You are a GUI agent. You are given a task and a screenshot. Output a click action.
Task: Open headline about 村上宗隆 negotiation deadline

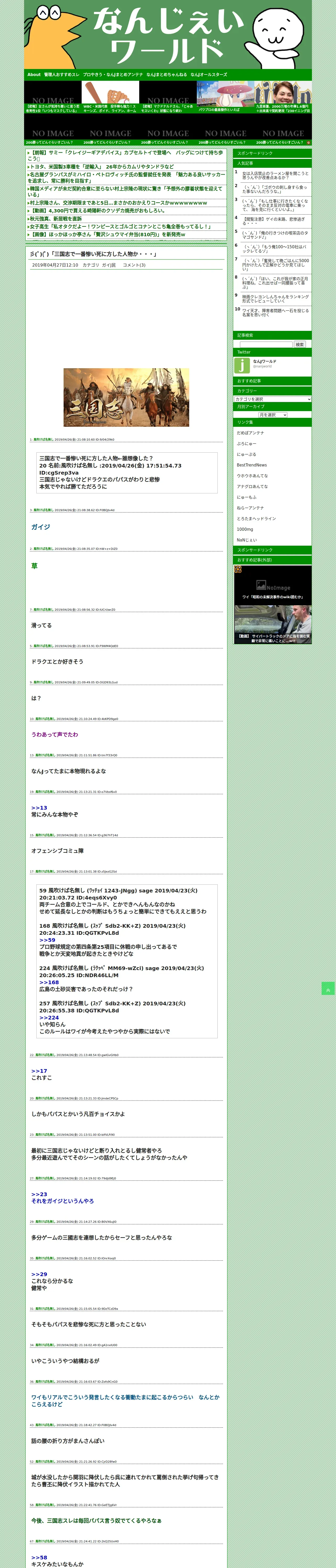tap(118, 203)
